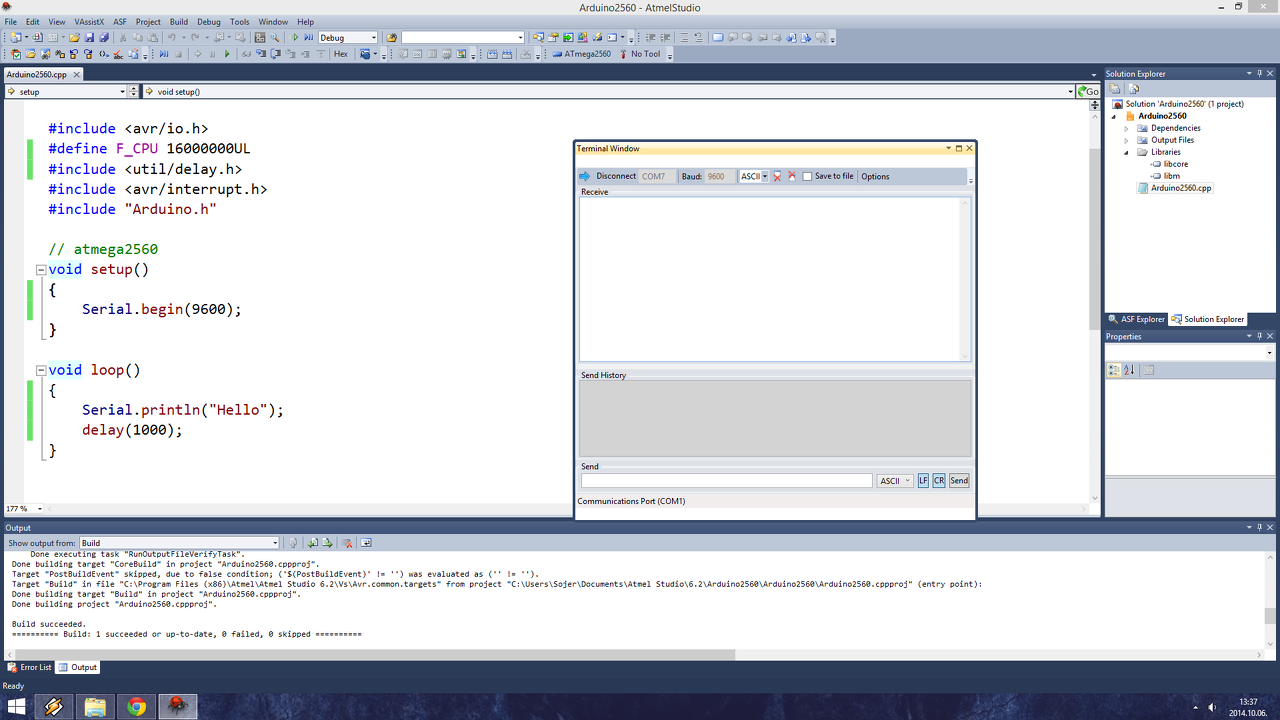
Task: Select the Arduino2560.cpp editor tab
Action: (37, 74)
